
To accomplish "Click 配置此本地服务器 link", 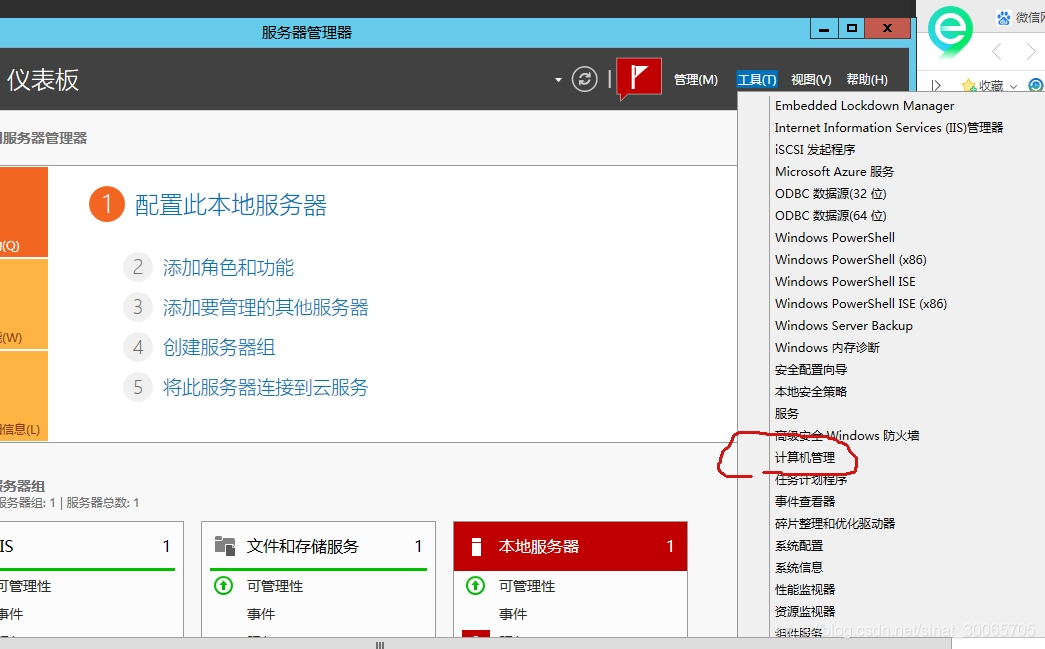I will [x=231, y=205].
